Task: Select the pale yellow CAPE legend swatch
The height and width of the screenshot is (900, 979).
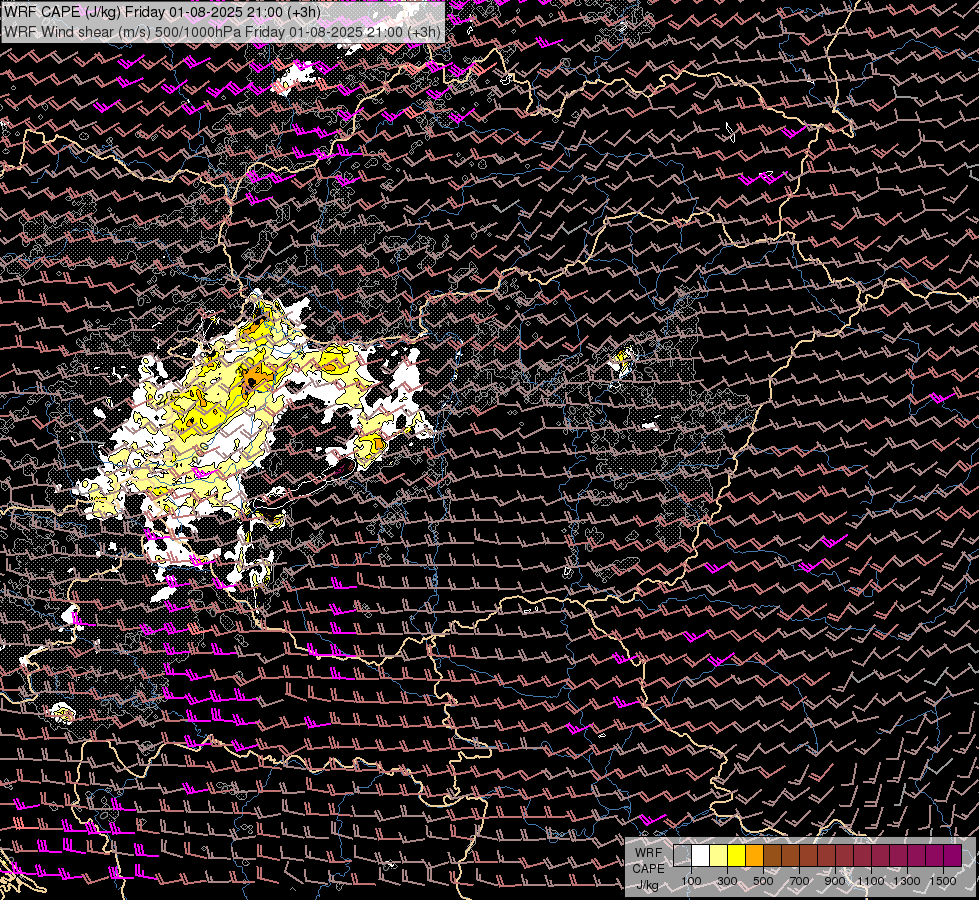Action: coord(719,856)
